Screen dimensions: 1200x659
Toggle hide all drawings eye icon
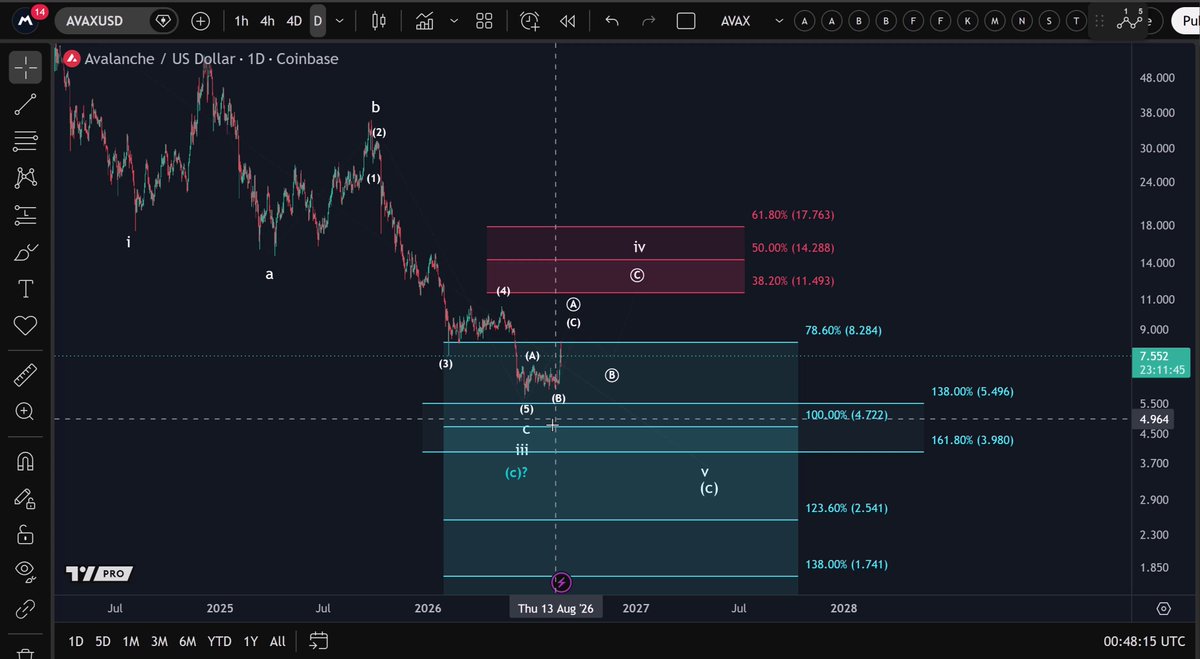point(25,571)
